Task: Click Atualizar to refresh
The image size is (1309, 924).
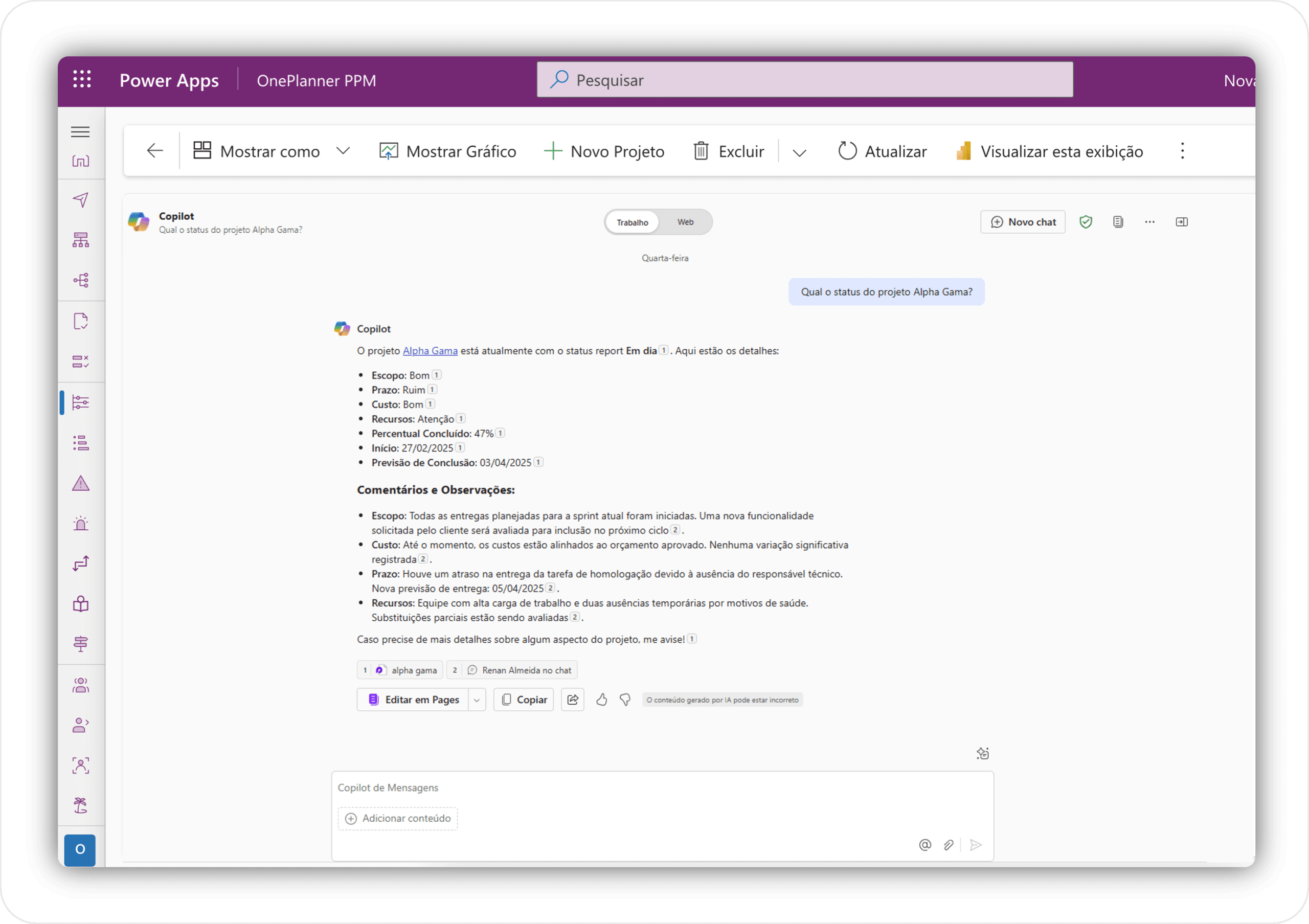Action: click(x=883, y=151)
